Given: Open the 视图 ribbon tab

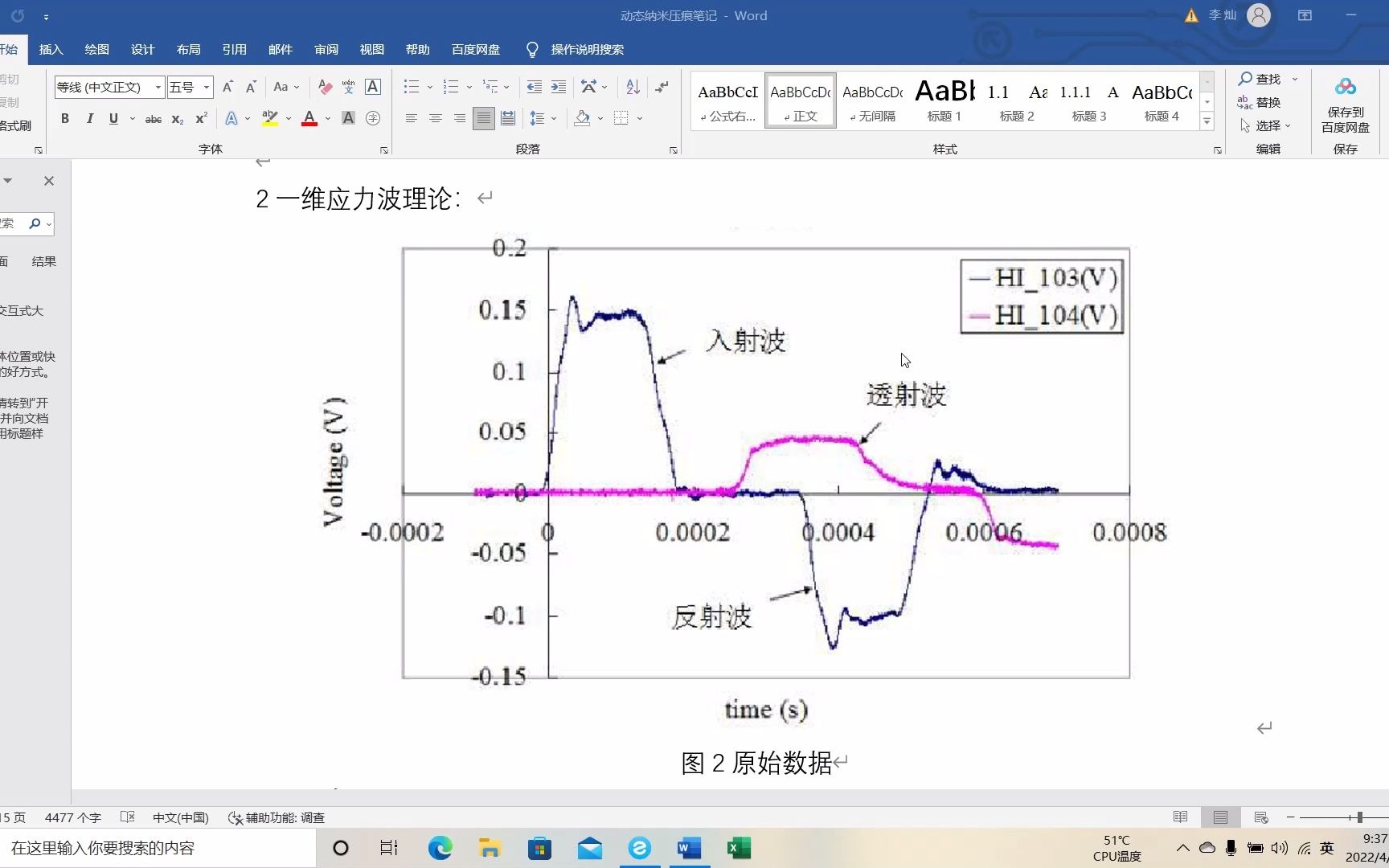Looking at the screenshot, I should [371, 49].
